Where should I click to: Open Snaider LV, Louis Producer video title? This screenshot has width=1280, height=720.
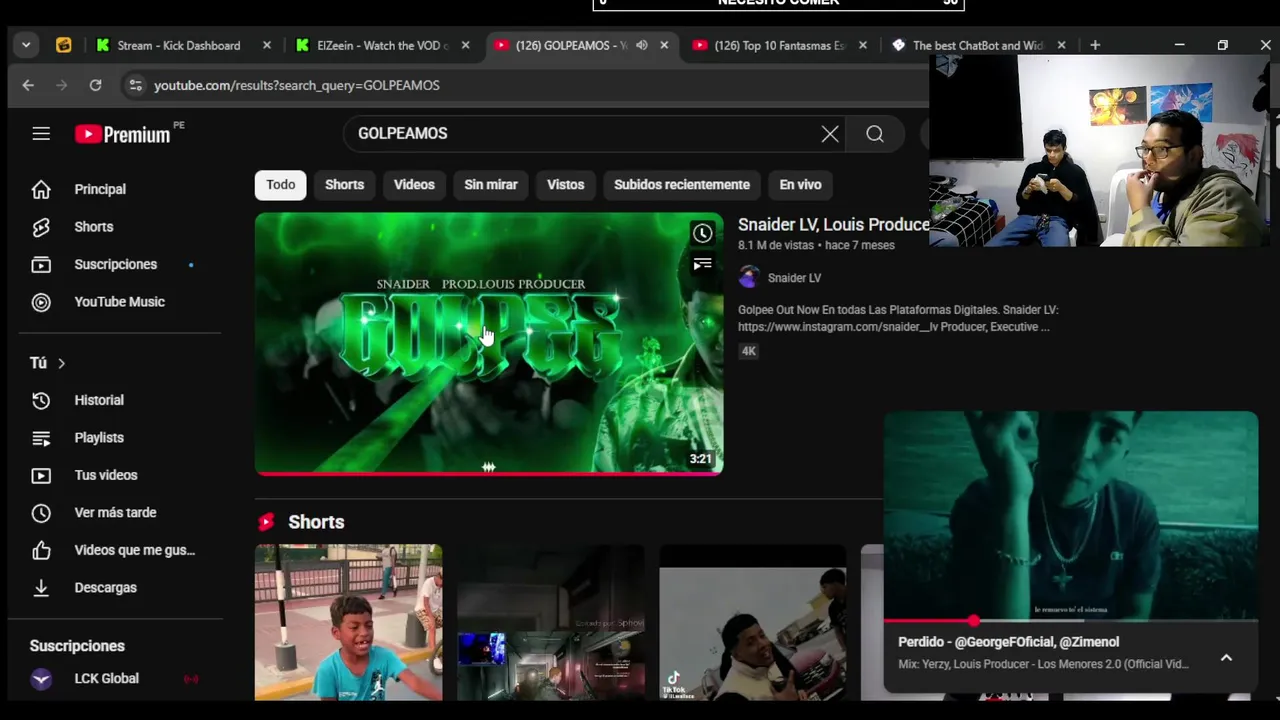tap(834, 225)
